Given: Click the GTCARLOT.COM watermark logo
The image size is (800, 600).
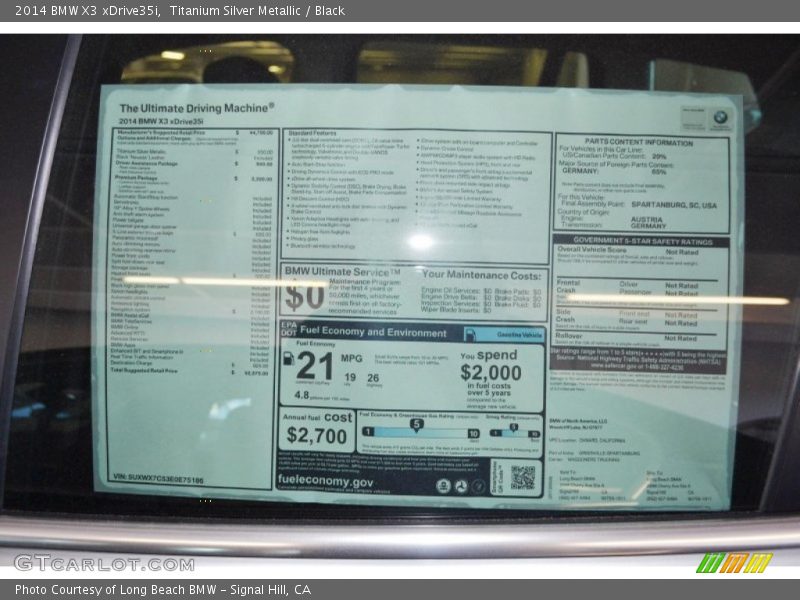Looking at the screenshot, I should (104, 563).
